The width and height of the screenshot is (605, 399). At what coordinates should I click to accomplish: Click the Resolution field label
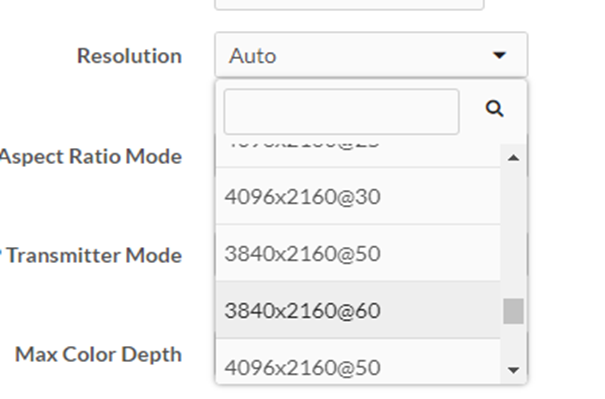pyautogui.click(x=129, y=56)
